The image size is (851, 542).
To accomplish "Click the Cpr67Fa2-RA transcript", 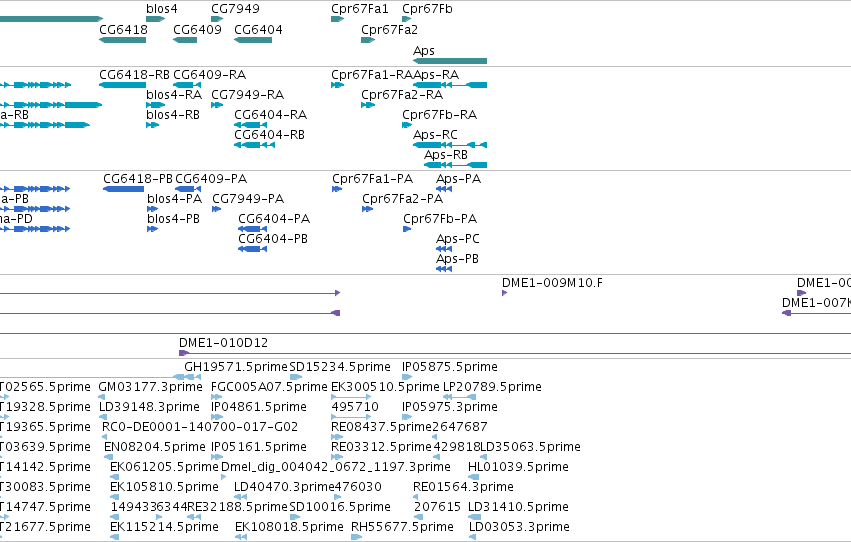I will [368, 105].
